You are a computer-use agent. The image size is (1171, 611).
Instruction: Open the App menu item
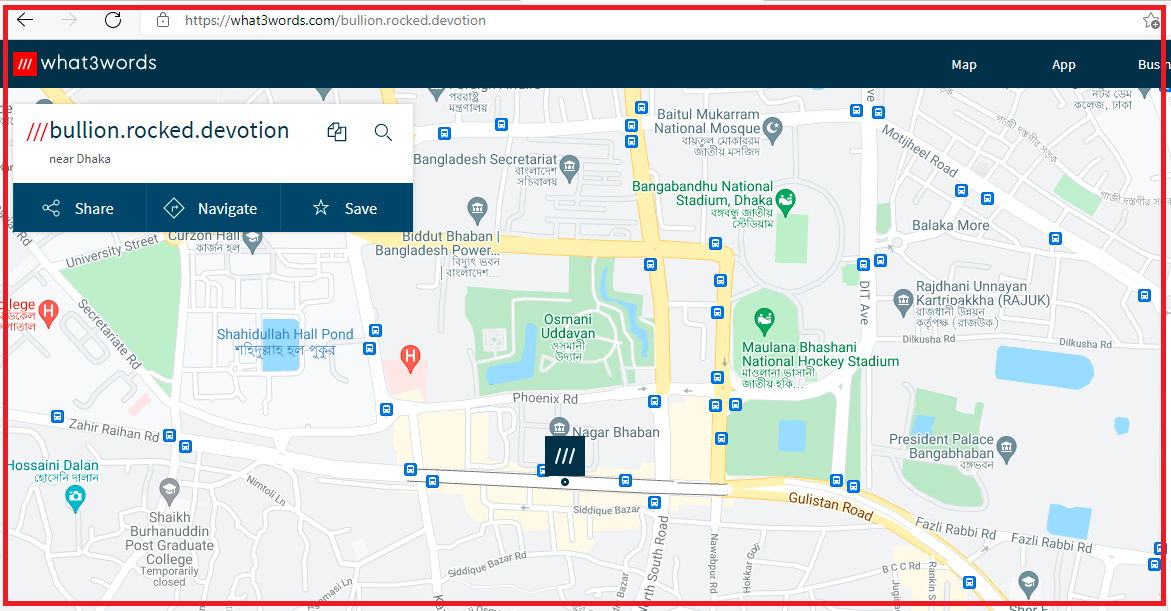point(1063,65)
